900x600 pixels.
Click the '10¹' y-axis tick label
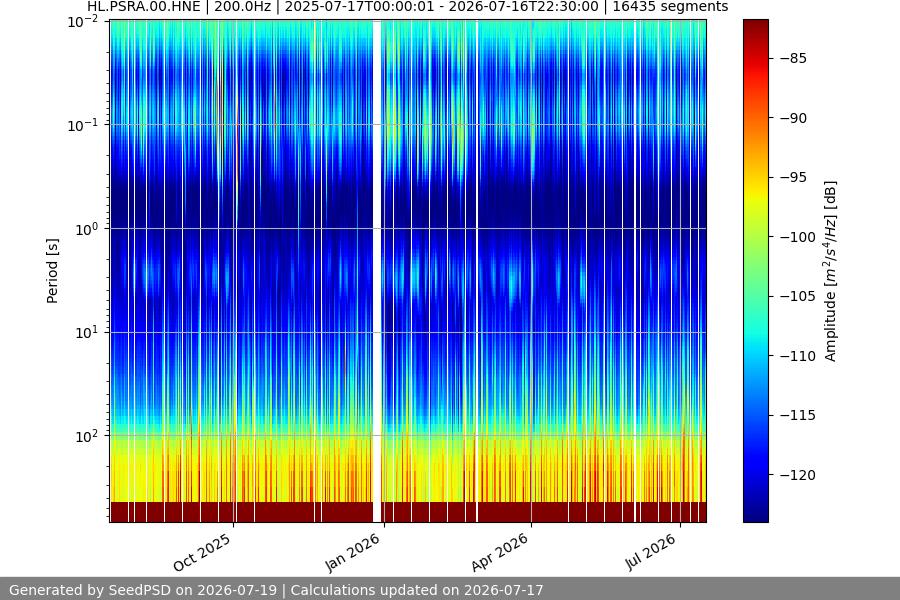pyautogui.click(x=87, y=333)
